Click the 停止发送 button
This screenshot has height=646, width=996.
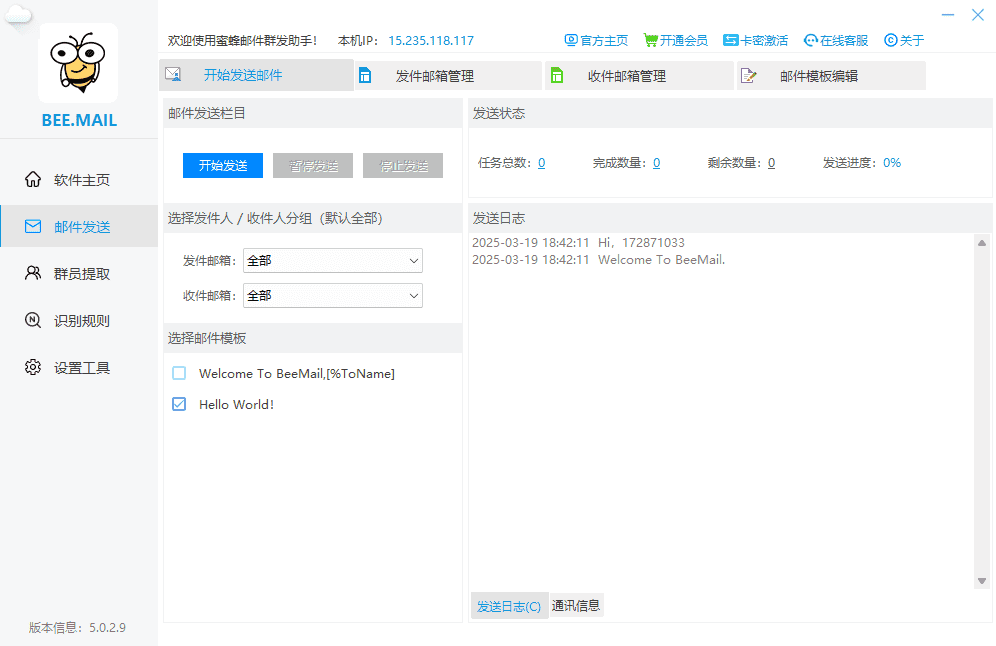click(403, 165)
